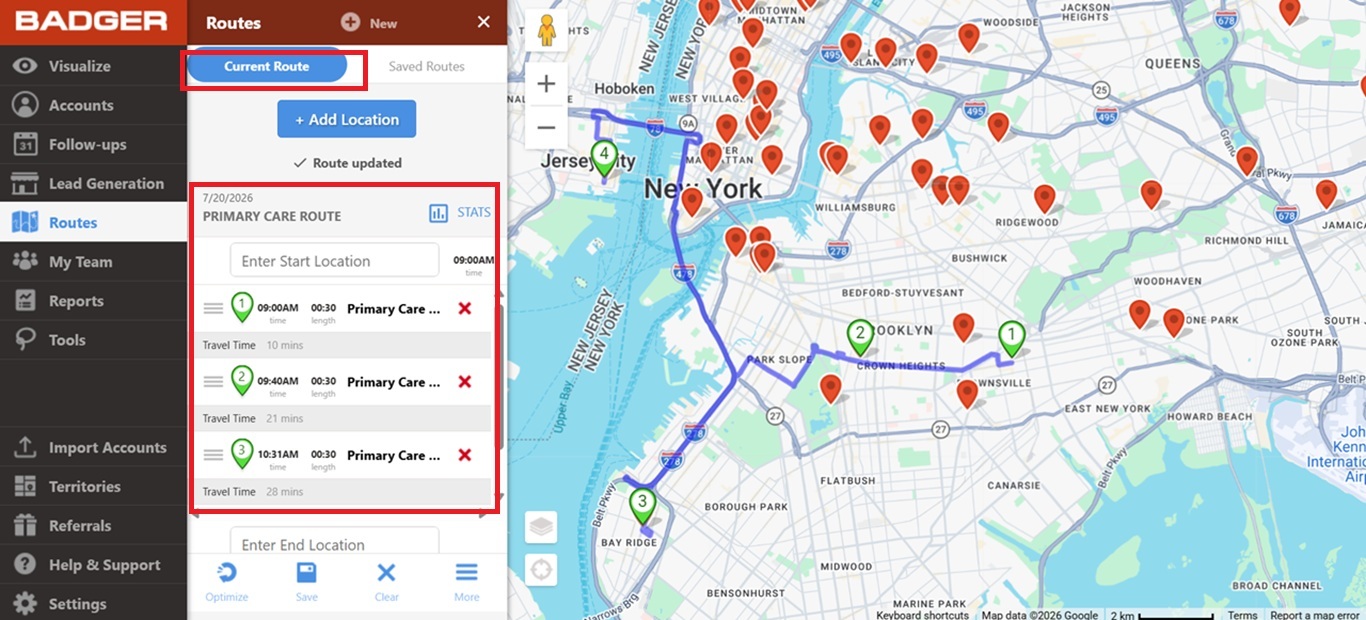Viewport: 1366px width, 620px height.
Task: Go to Follow-ups in sidebar
Action: 93,144
